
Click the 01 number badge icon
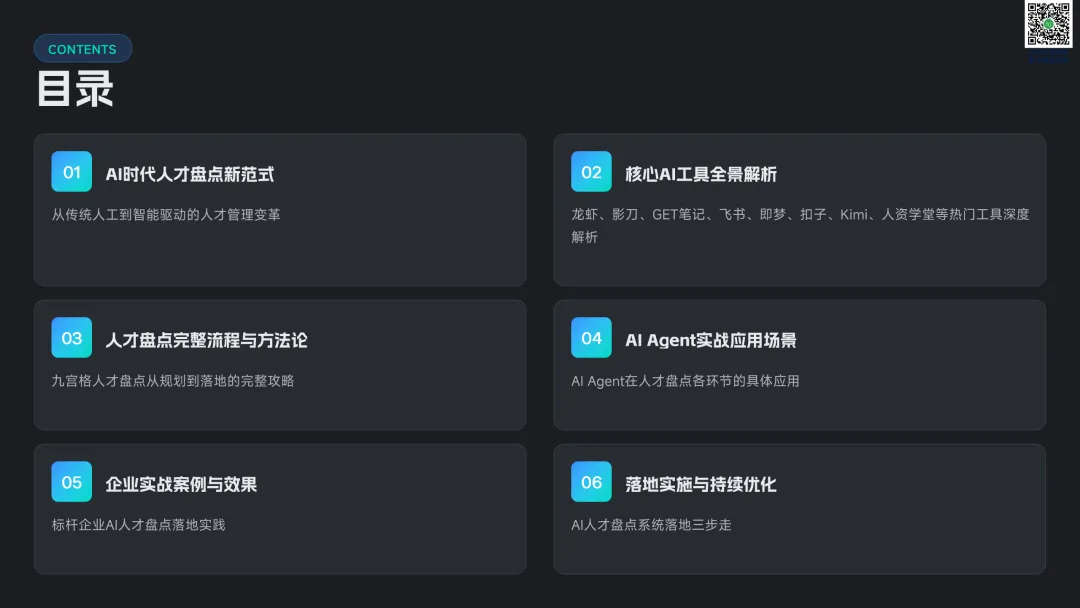tap(71, 172)
